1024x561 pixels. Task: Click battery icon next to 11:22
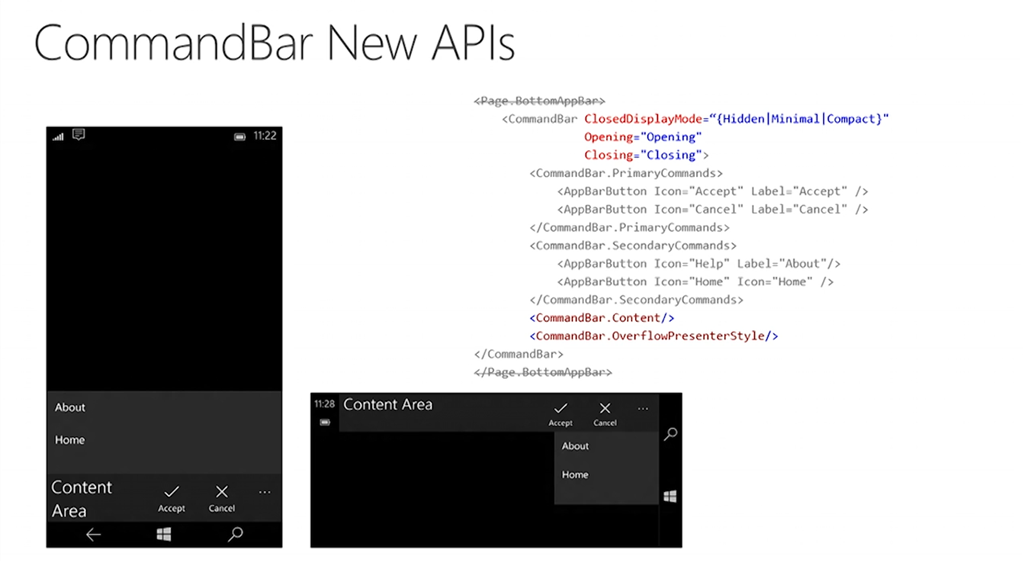(240, 136)
